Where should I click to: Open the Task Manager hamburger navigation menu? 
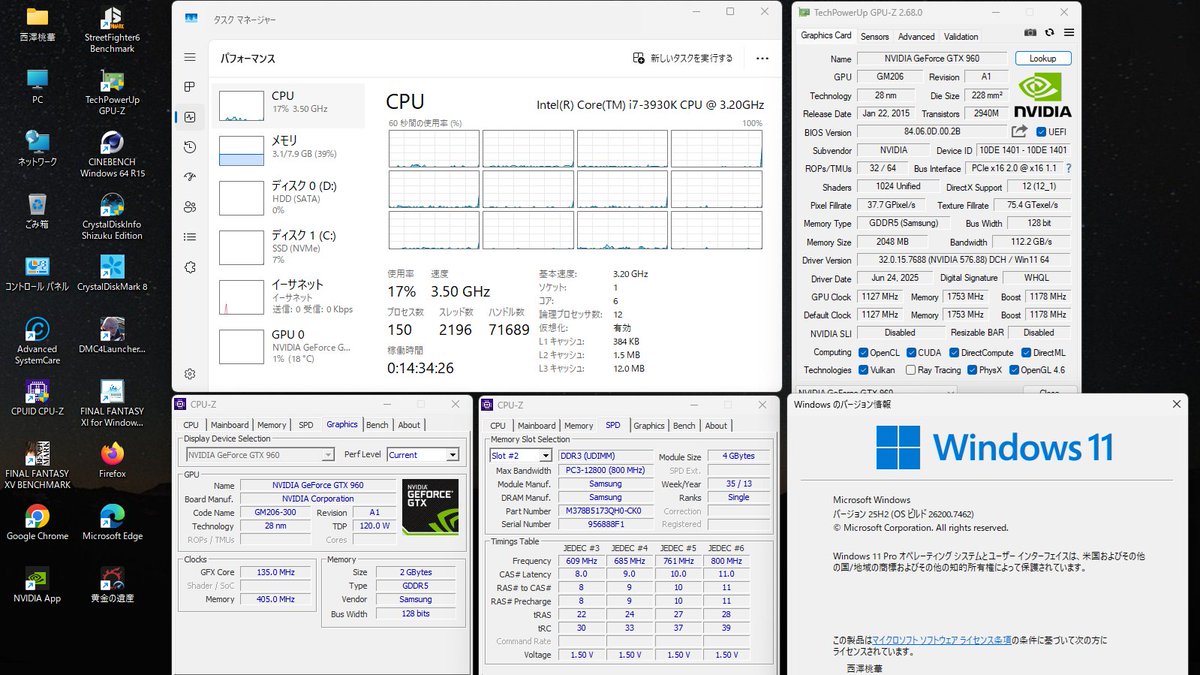(190, 57)
